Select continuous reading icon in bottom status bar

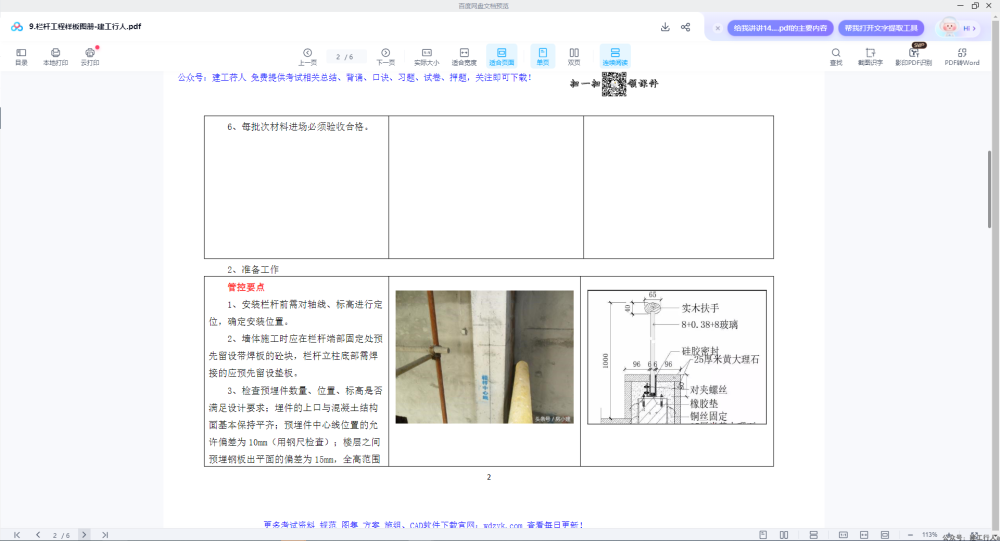(x=814, y=535)
